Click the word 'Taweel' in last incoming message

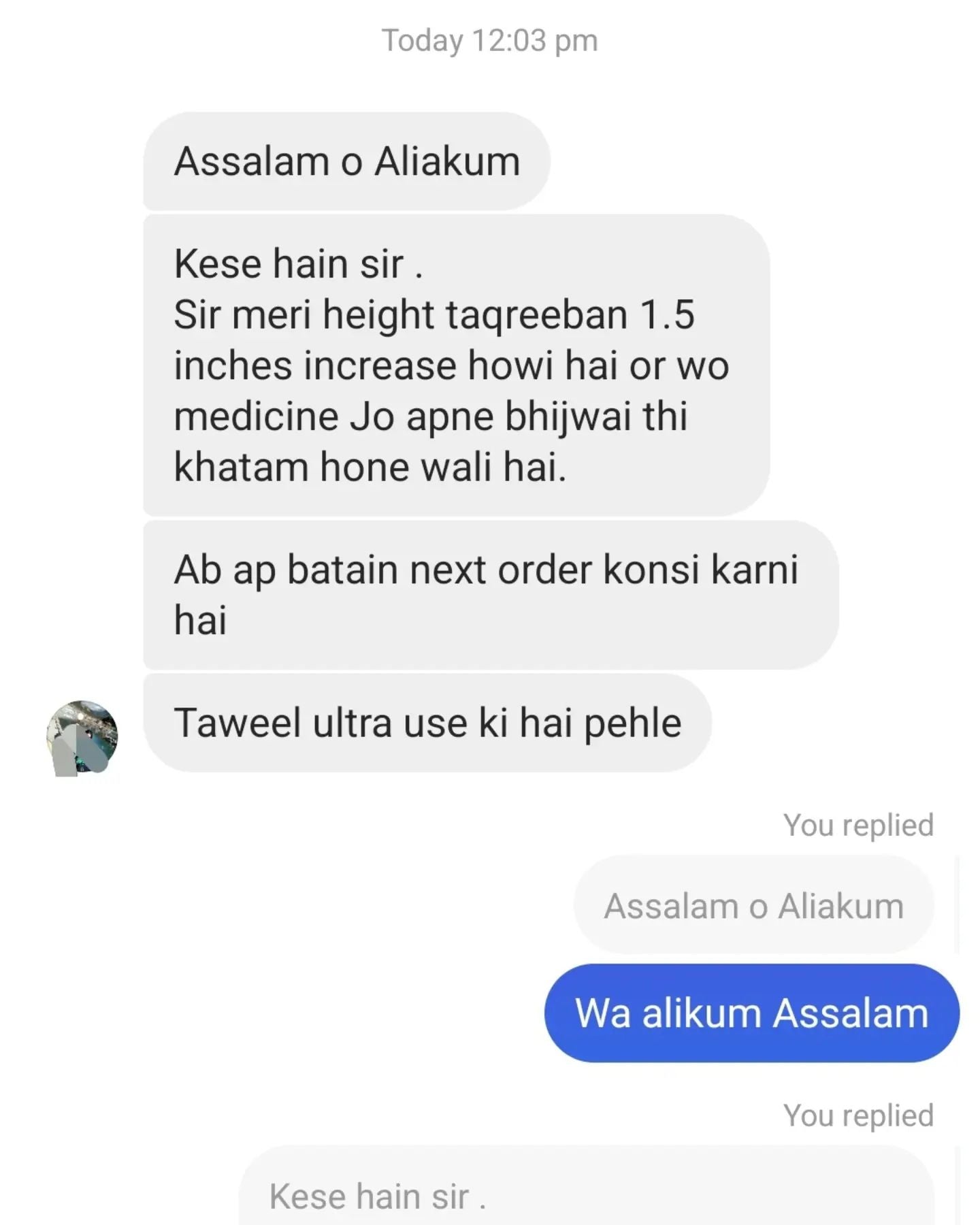pos(237,723)
